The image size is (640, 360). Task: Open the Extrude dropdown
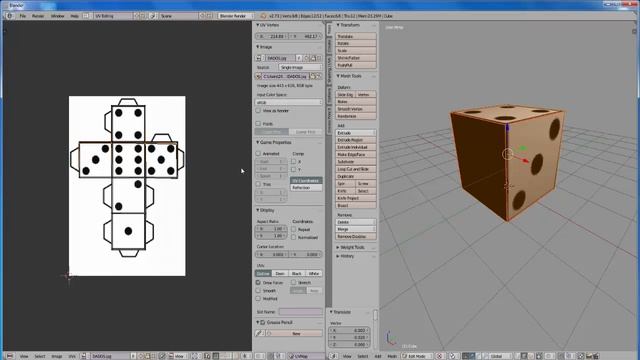pos(356,133)
